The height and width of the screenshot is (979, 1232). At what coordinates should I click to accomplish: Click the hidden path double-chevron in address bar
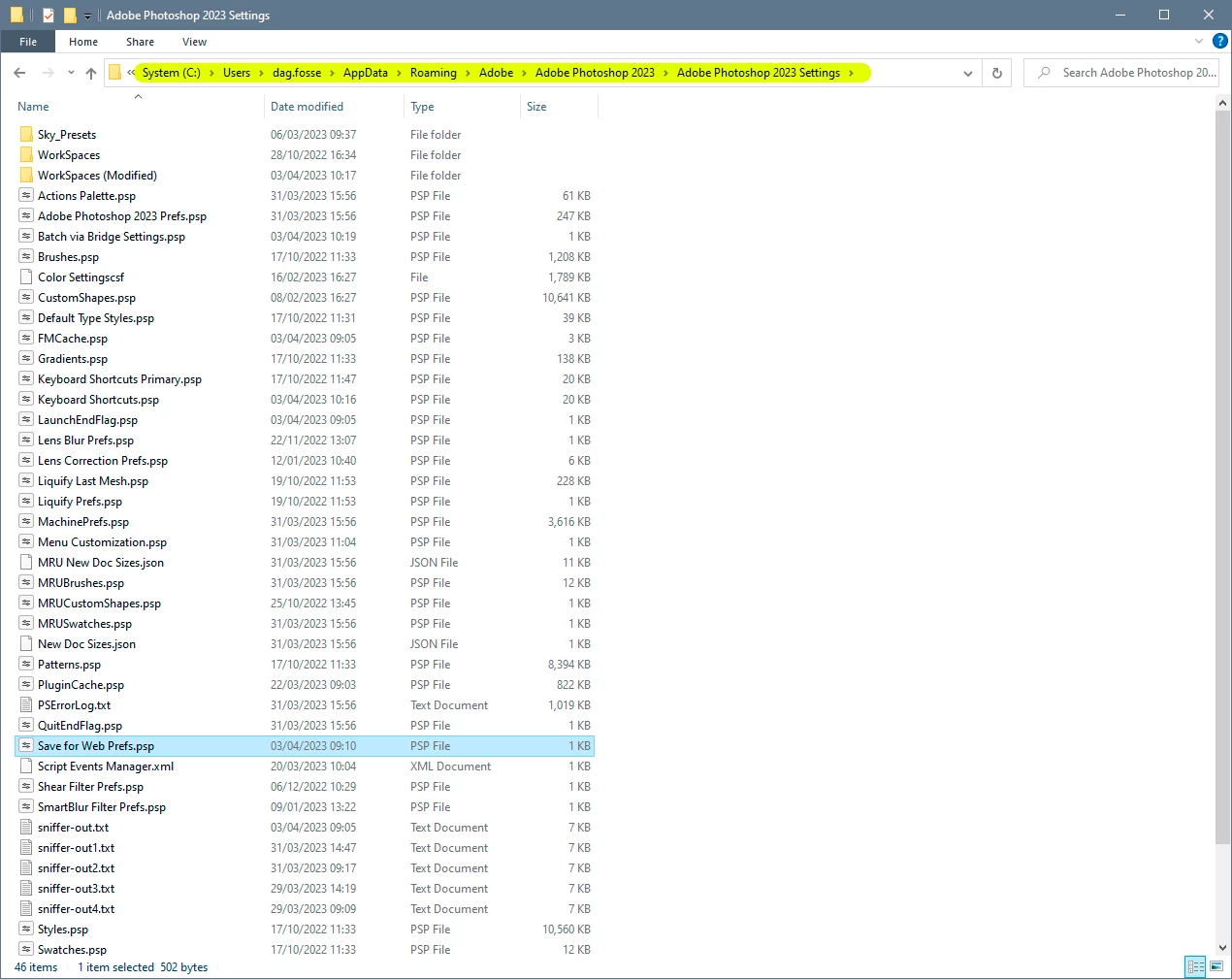tap(131, 73)
